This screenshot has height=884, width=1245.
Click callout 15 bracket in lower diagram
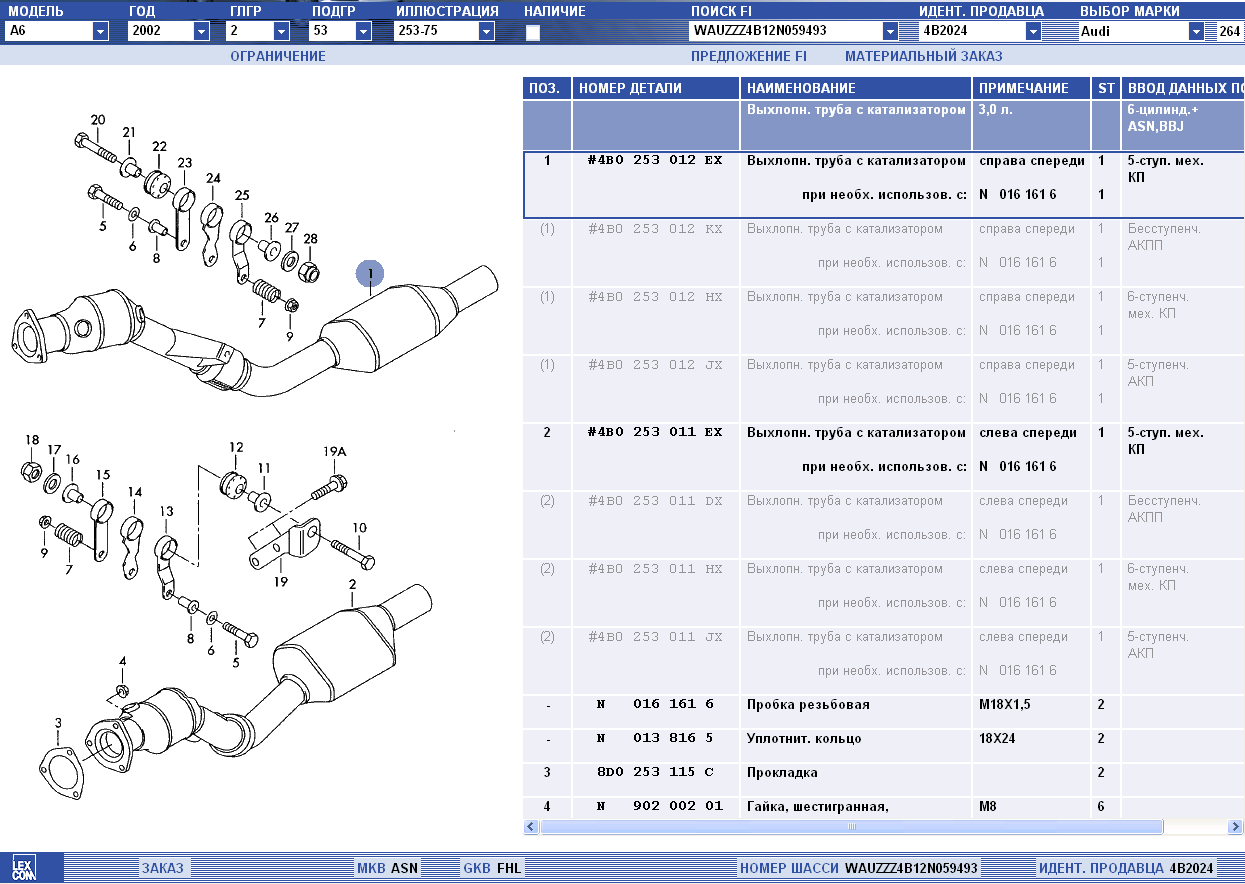(103, 475)
